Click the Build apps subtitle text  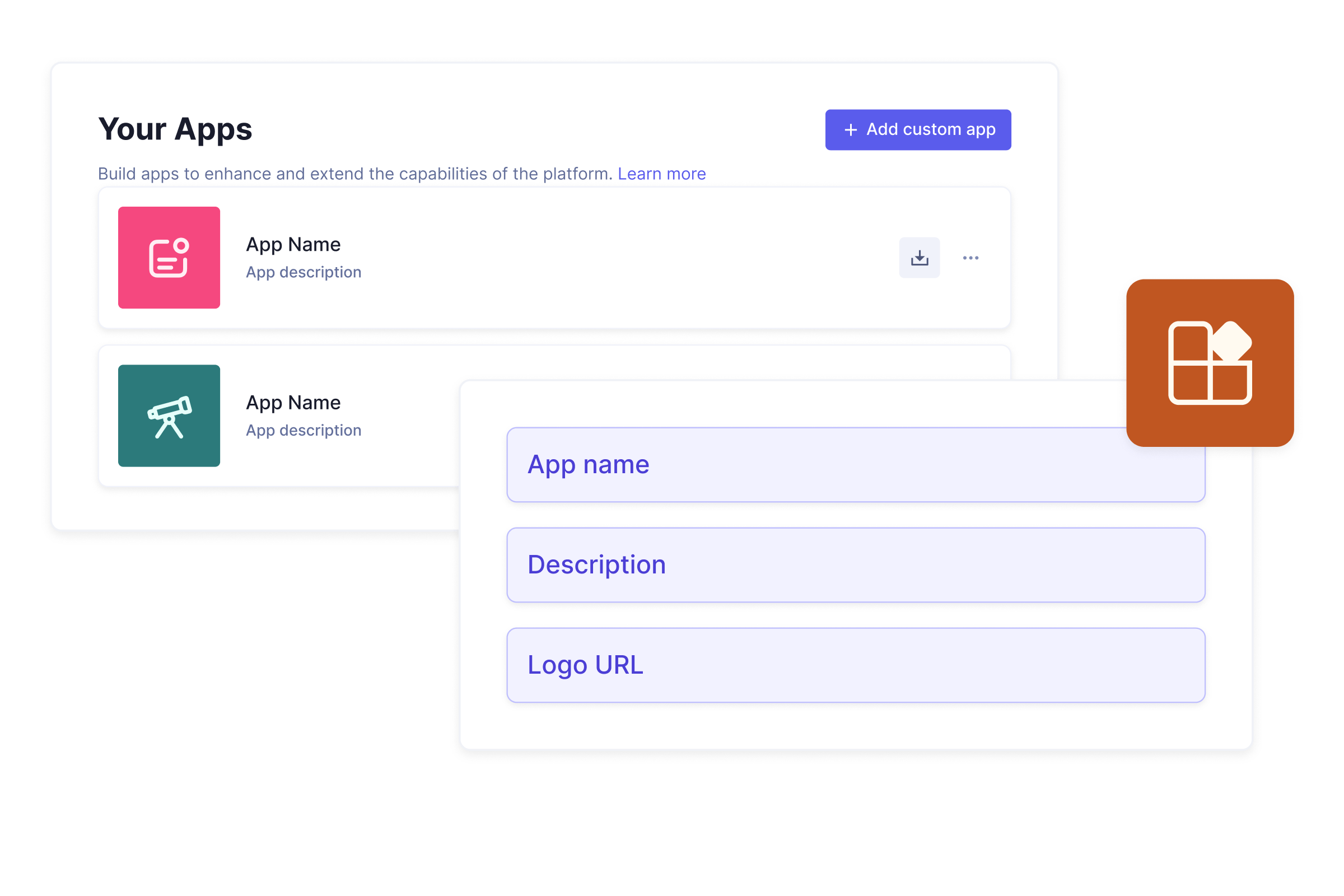click(x=354, y=174)
